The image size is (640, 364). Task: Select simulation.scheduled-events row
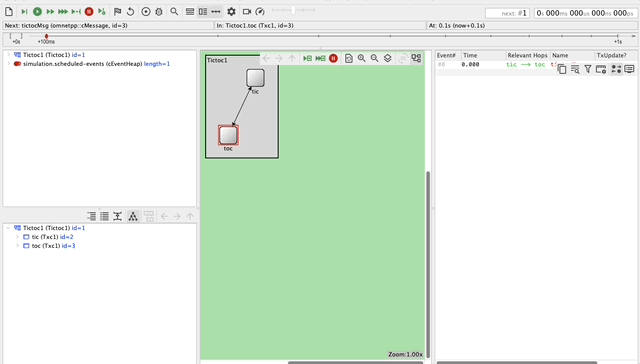tap(96, 64)
